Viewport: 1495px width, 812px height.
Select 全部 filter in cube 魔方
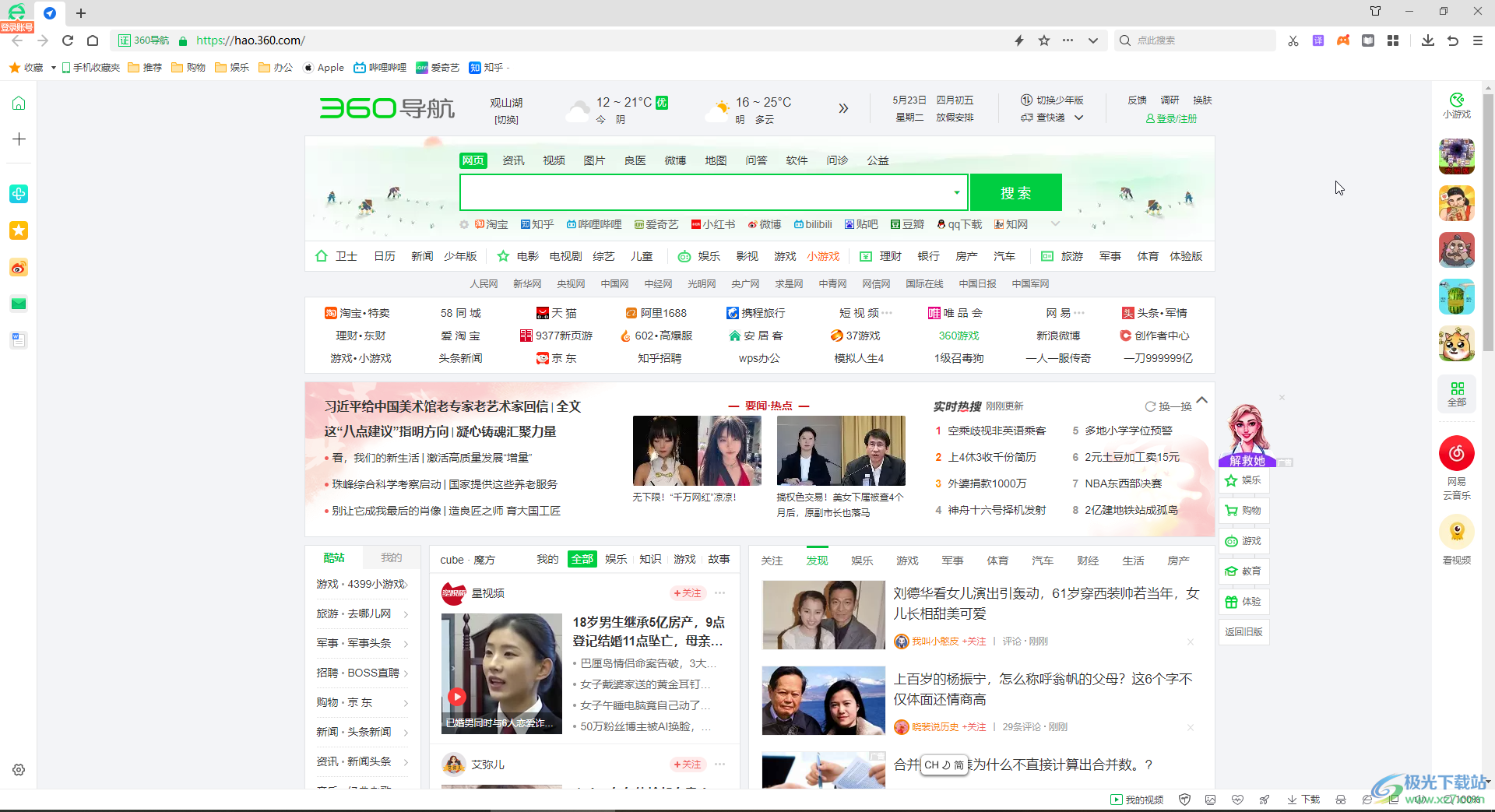coord(582,559)
